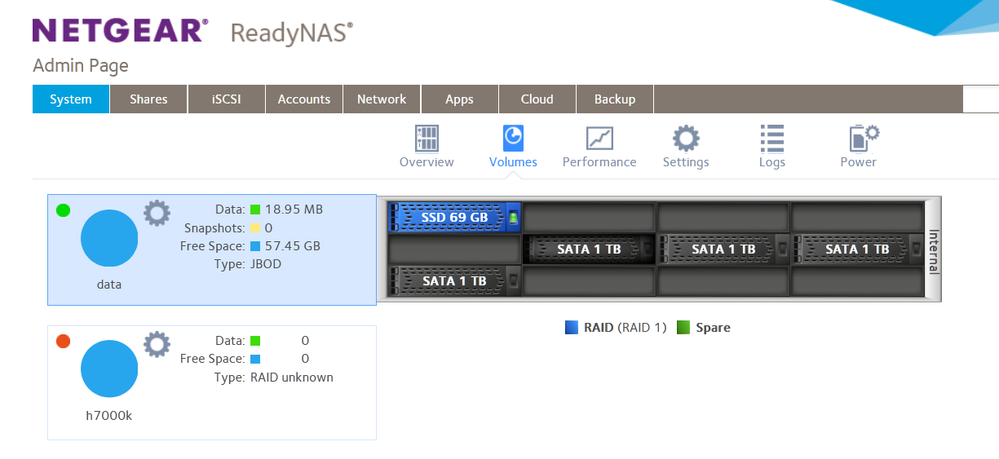
Task: Select the SATA 1 TB drive in bottom row
Action: click(455, 281)
